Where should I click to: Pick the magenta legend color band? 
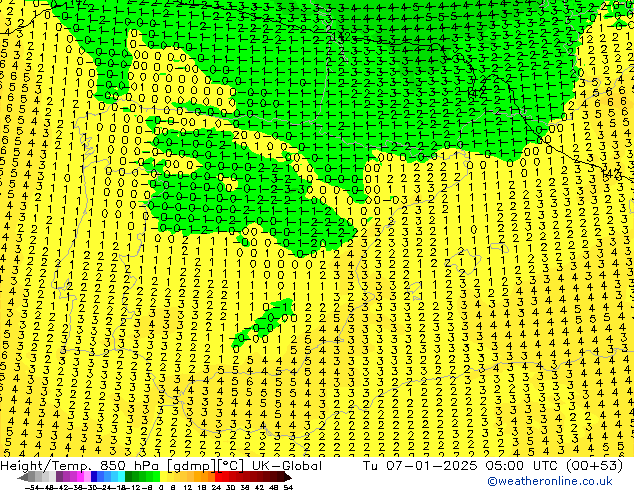pos(80,477)
